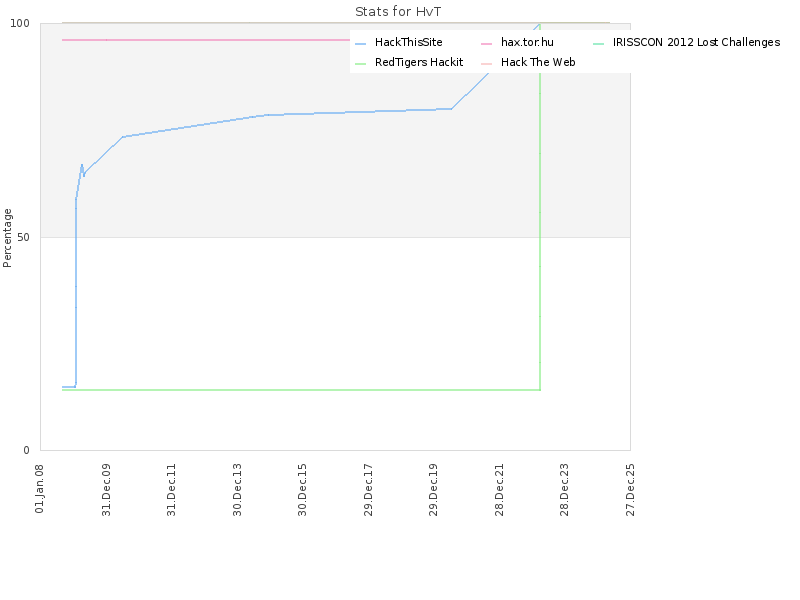This screenshot has height=600, width=800.
Task: Click the hax.tor.hu pink legend swatch
Action: [486, 44]
